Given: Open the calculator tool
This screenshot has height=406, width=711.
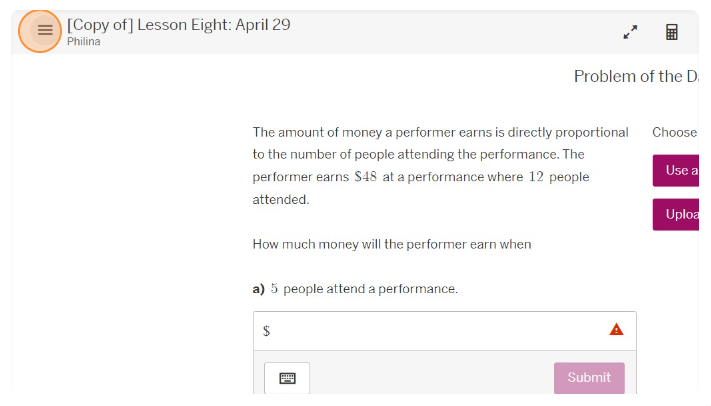Looking at the screenshot, I should click(672, 32).
